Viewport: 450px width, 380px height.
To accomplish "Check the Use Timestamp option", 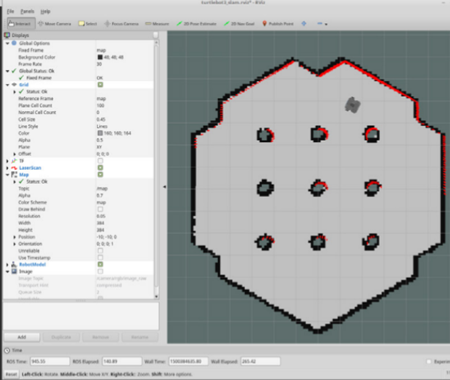I will coord(100,257).
